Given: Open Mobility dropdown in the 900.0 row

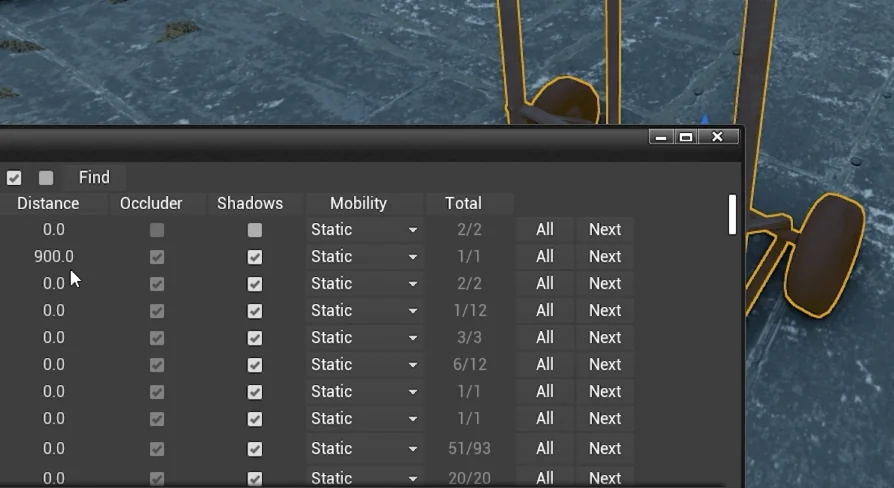Looking at the screenshot, I should click(364, 257).
